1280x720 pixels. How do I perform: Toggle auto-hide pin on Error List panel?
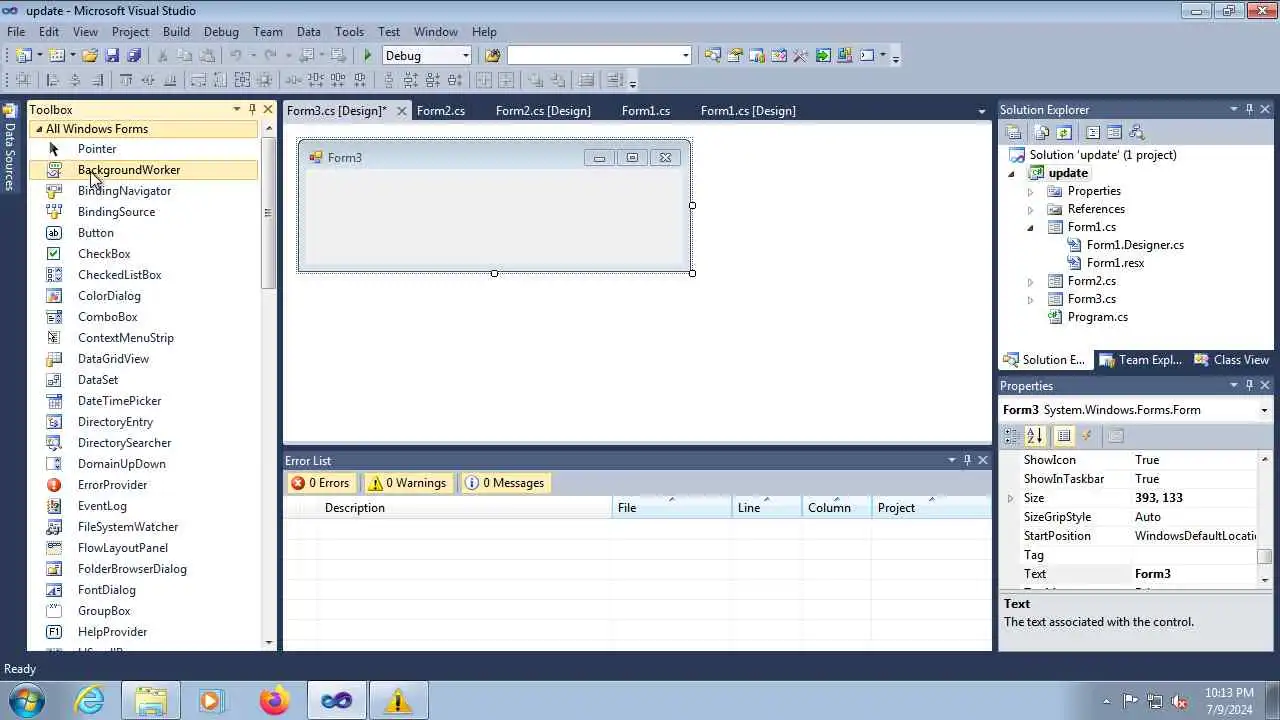[x=967, y=460]
